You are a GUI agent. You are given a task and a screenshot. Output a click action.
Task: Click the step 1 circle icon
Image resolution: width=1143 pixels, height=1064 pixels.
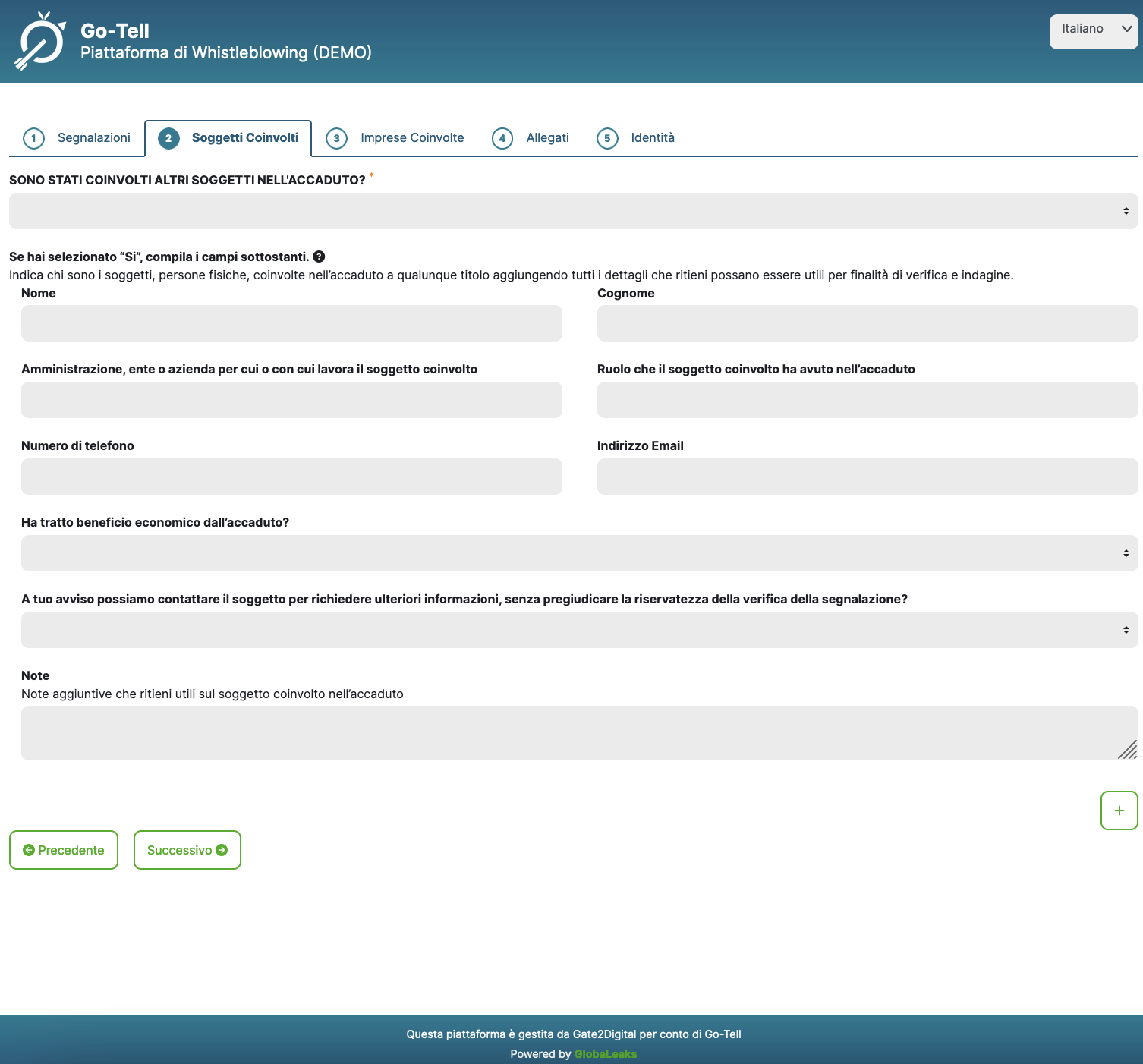tap(33, 138)
